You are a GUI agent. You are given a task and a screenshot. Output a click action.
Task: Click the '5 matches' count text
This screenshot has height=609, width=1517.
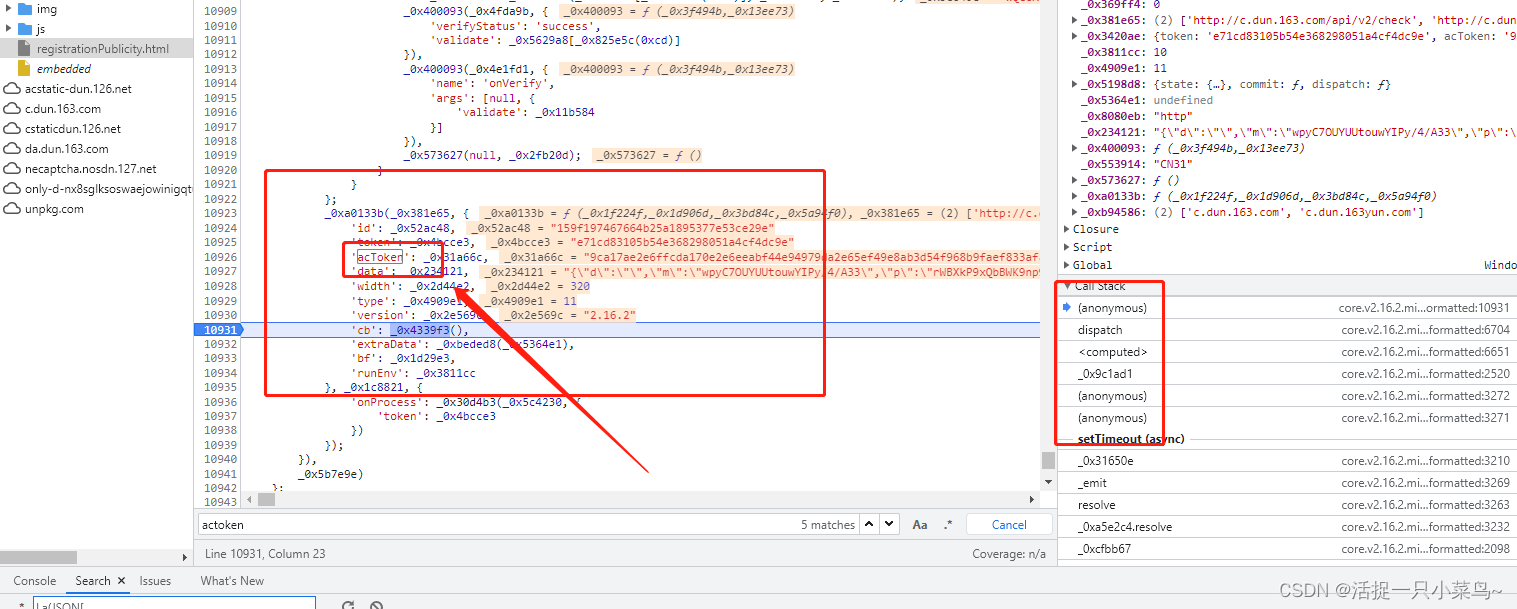tap(828, 525)
